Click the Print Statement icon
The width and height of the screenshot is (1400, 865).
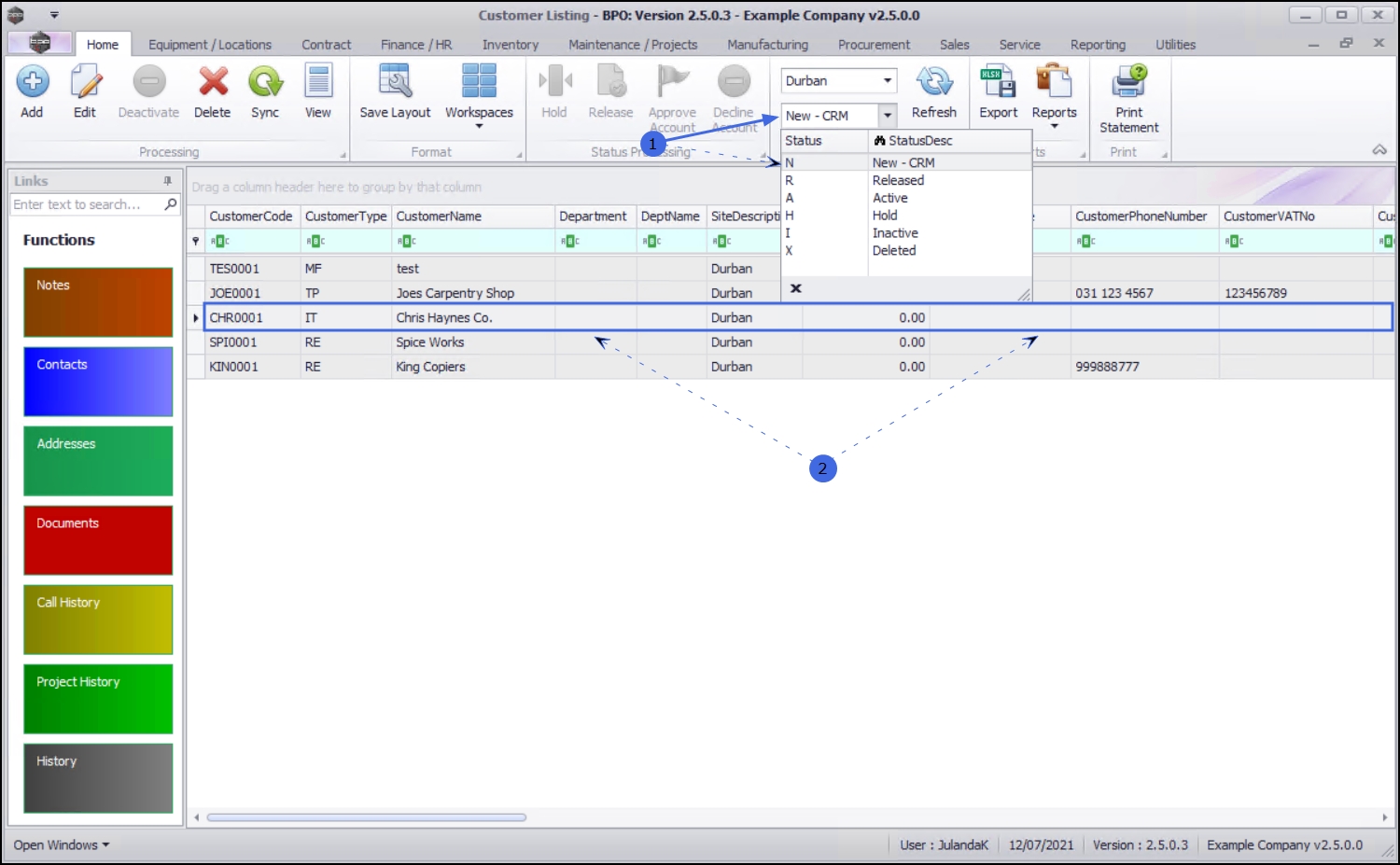1129,82
